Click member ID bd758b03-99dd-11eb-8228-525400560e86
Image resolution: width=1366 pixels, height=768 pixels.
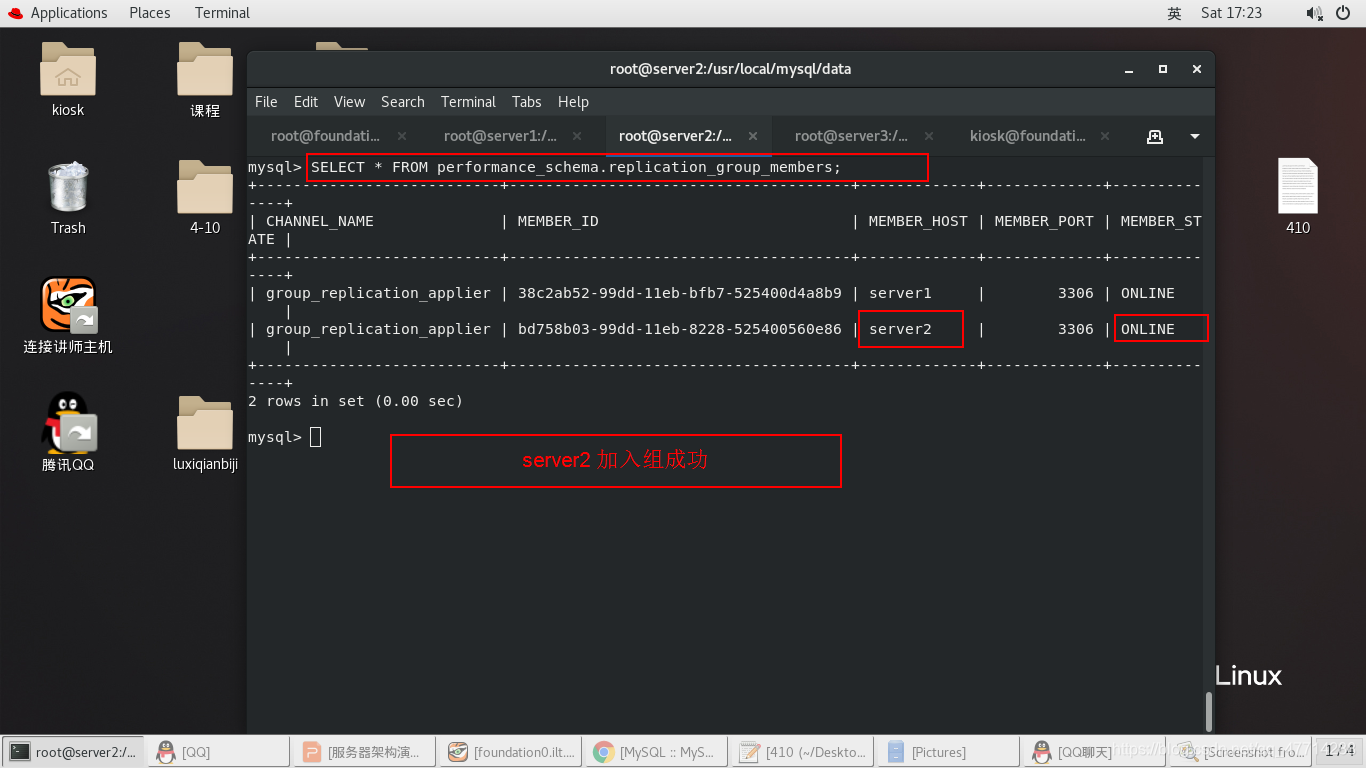679,329
